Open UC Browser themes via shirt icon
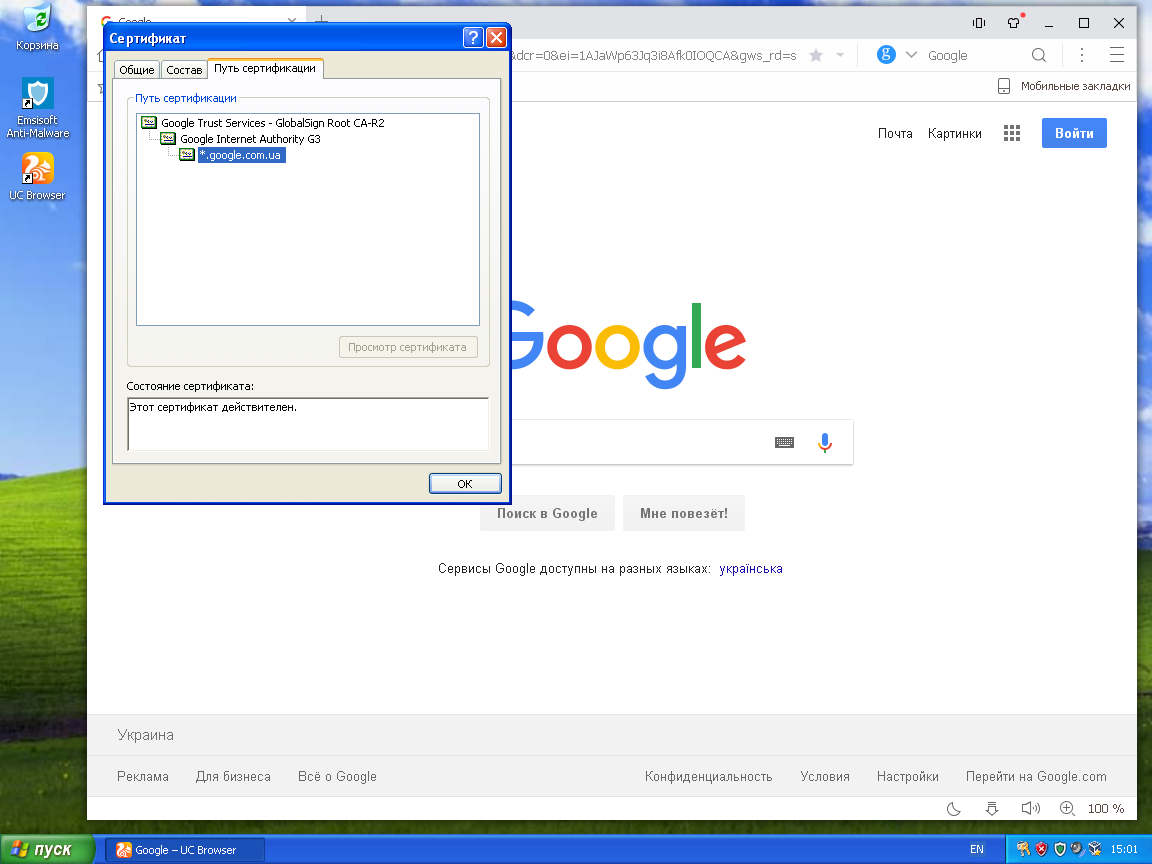Viewport: 1152px width, 864px height. click(1013, 21)
